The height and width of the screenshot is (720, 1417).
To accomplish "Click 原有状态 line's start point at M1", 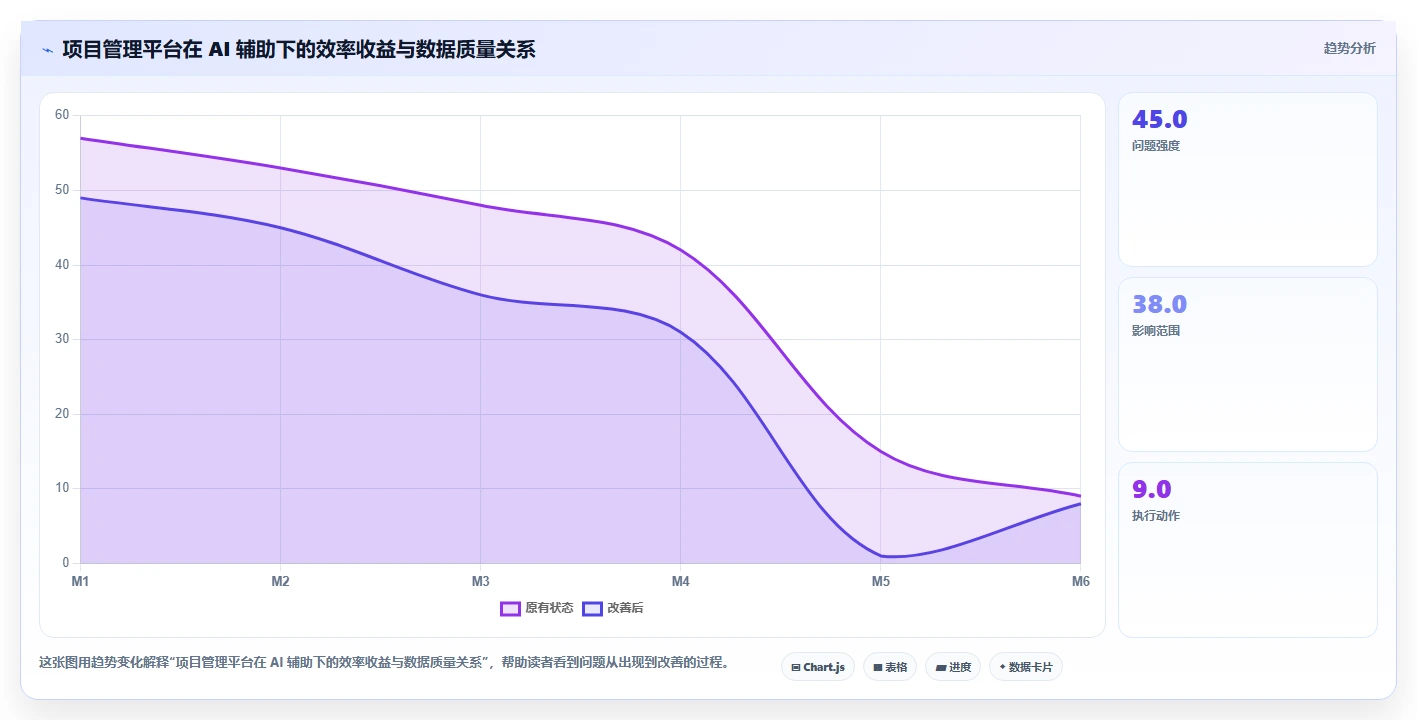I will pos(81,138).
